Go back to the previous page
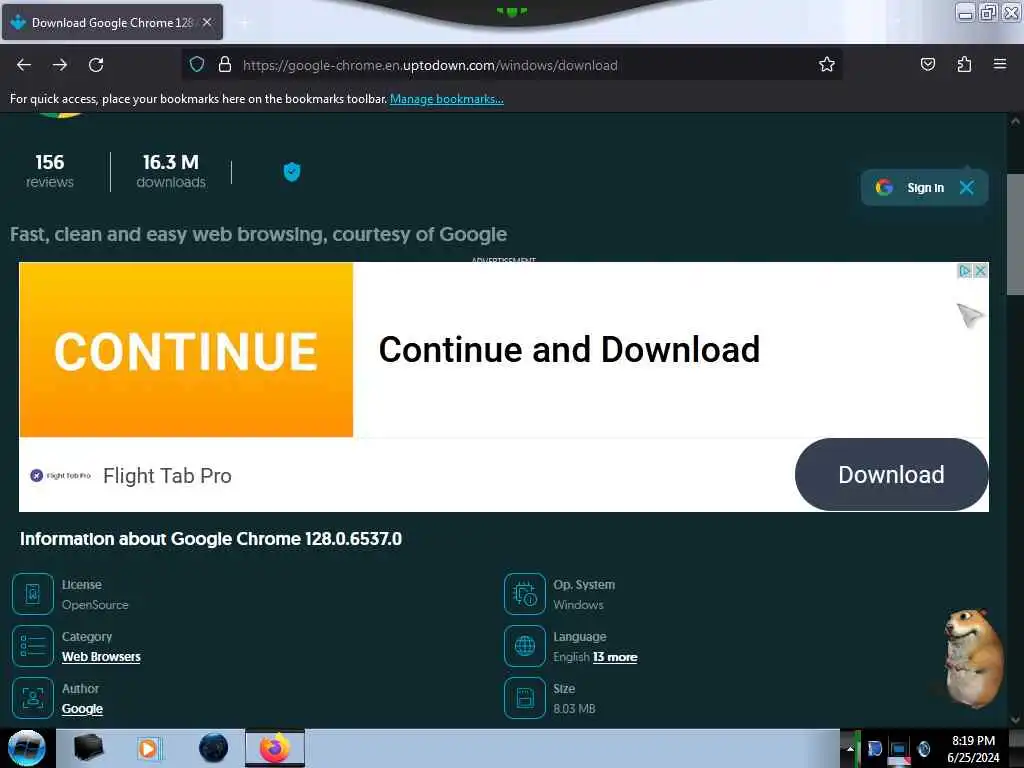The height and width of the screenshot is (768, 1024). [24, 65]
